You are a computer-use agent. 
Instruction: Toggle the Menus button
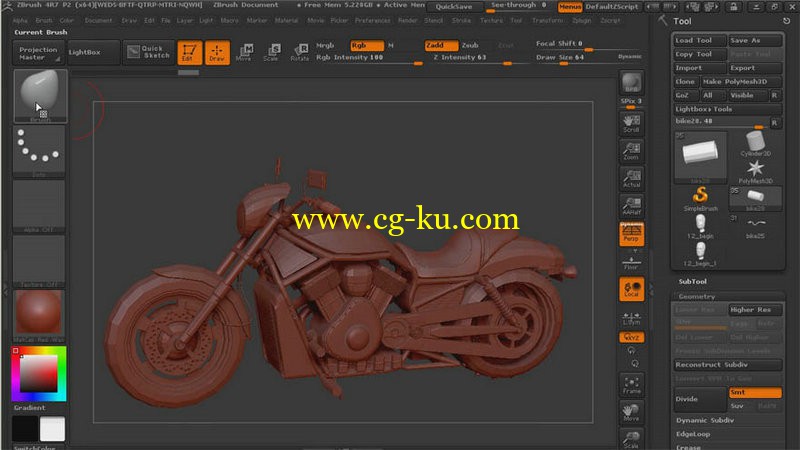[570, 7]
